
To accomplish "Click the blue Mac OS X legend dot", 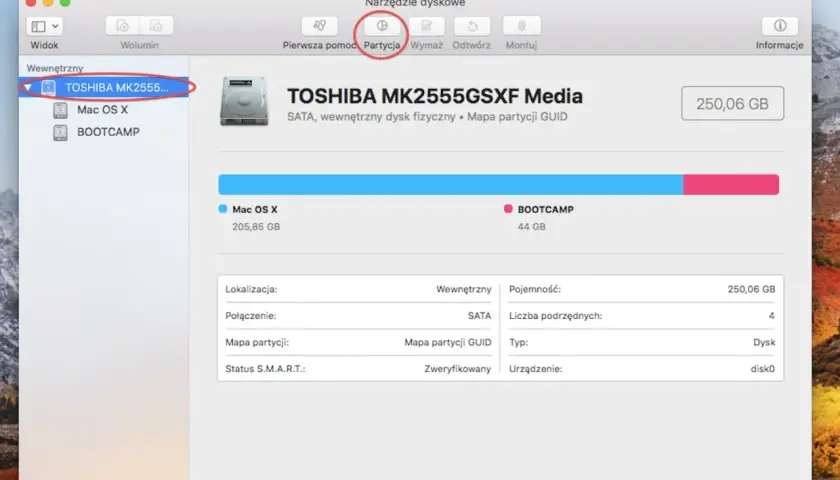I will pyautogui.click(x=223, y=209).
